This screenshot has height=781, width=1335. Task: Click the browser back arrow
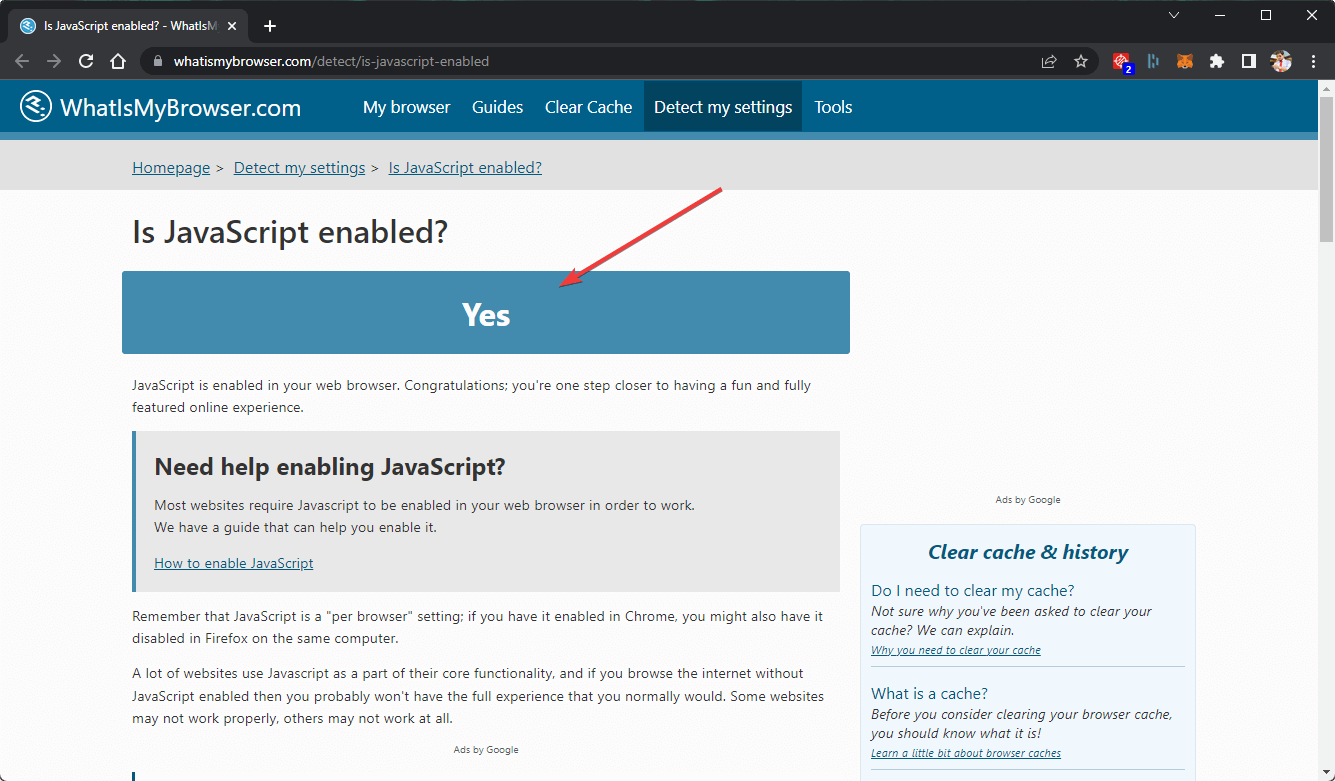tap(22, 61)
